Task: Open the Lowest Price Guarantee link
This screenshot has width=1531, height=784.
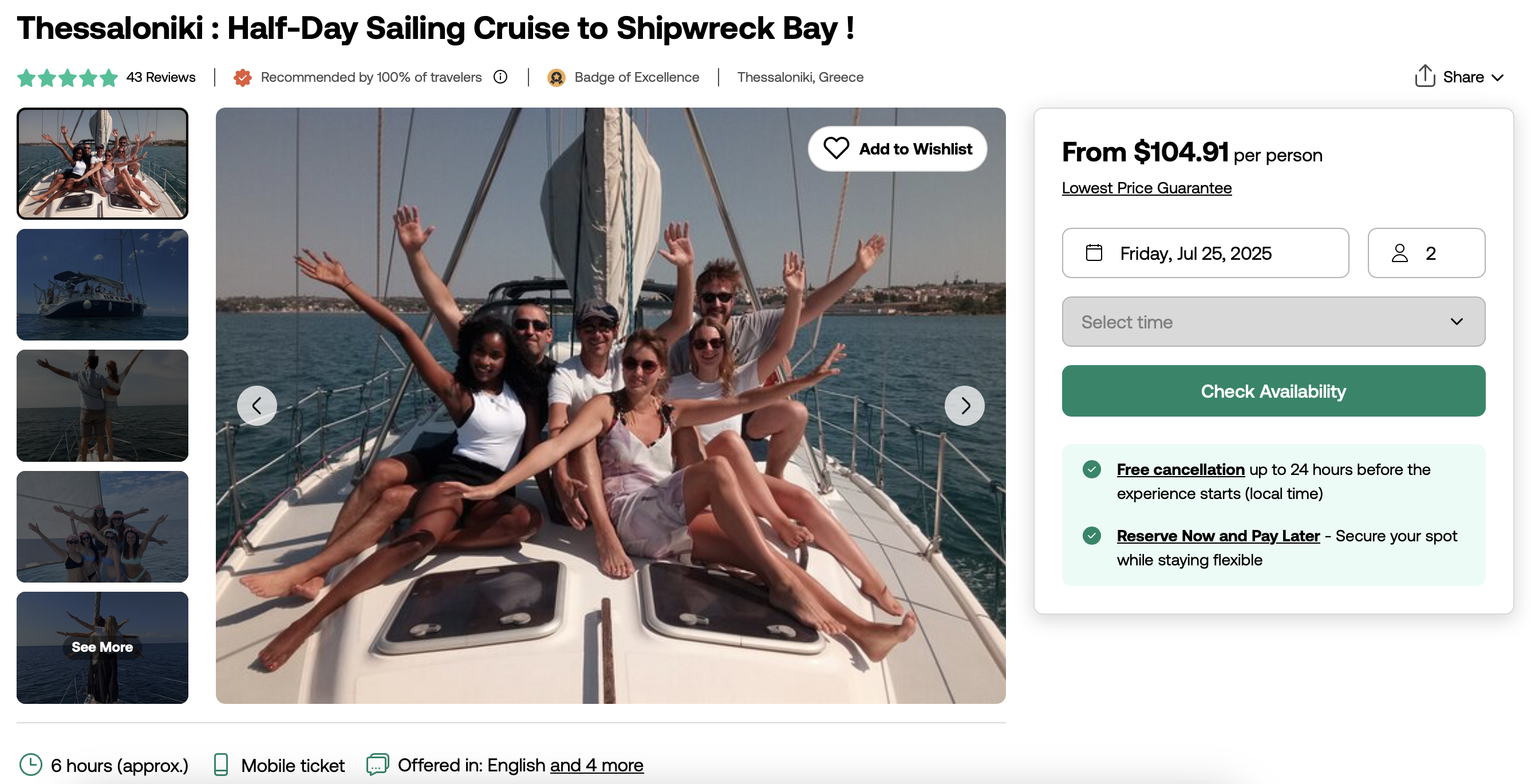Action: coord(1146,188)
